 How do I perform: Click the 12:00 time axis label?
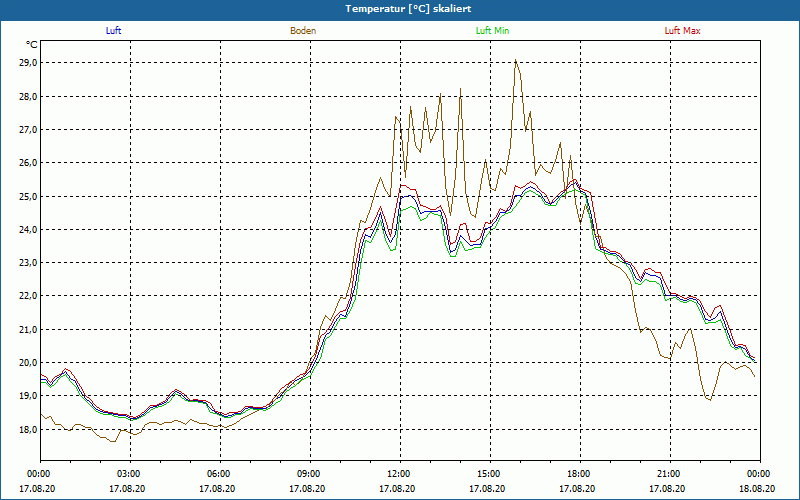coord(400,474)
